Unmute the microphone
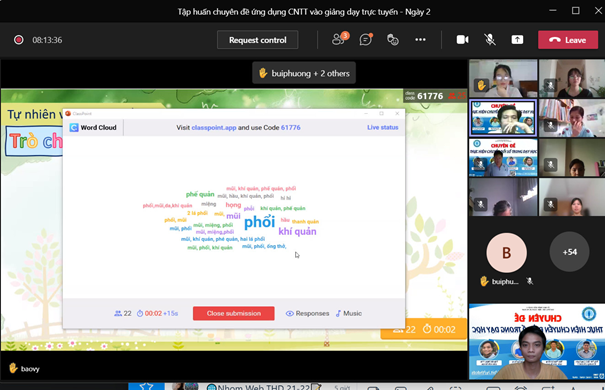 [490, 40]
